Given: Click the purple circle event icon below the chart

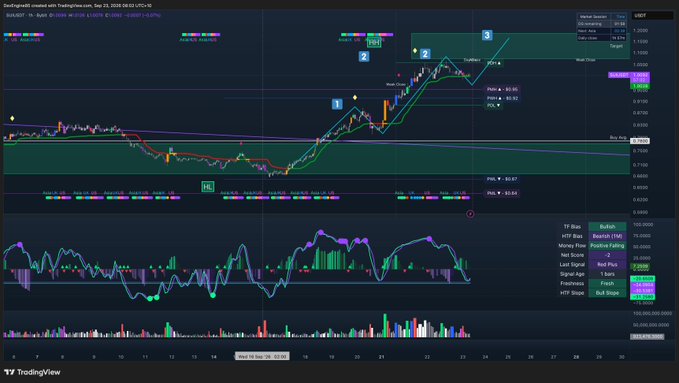Looking at the screenshot, I should pos(470,214).
